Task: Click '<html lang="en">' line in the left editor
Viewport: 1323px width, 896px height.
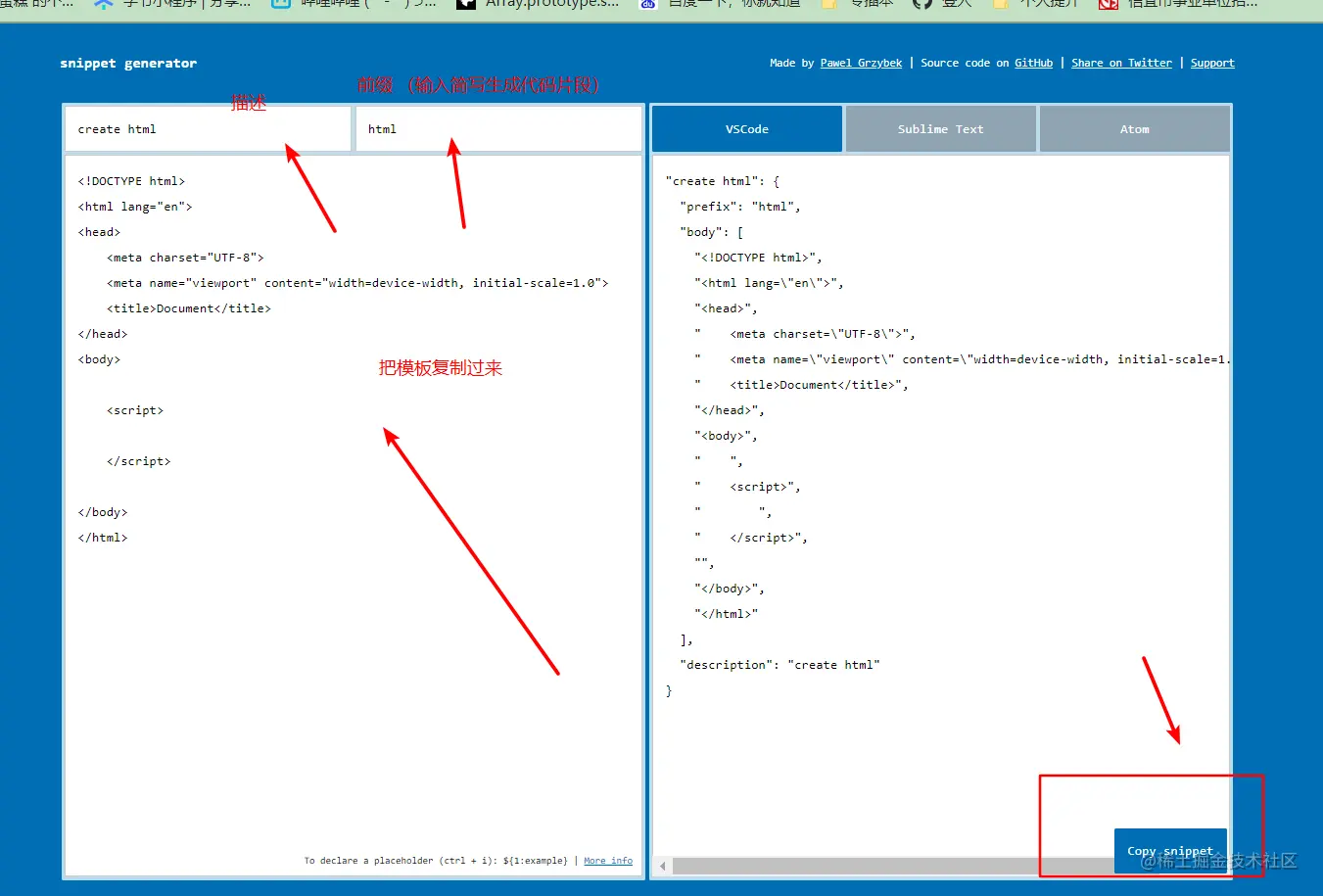Action: point(135,207)
